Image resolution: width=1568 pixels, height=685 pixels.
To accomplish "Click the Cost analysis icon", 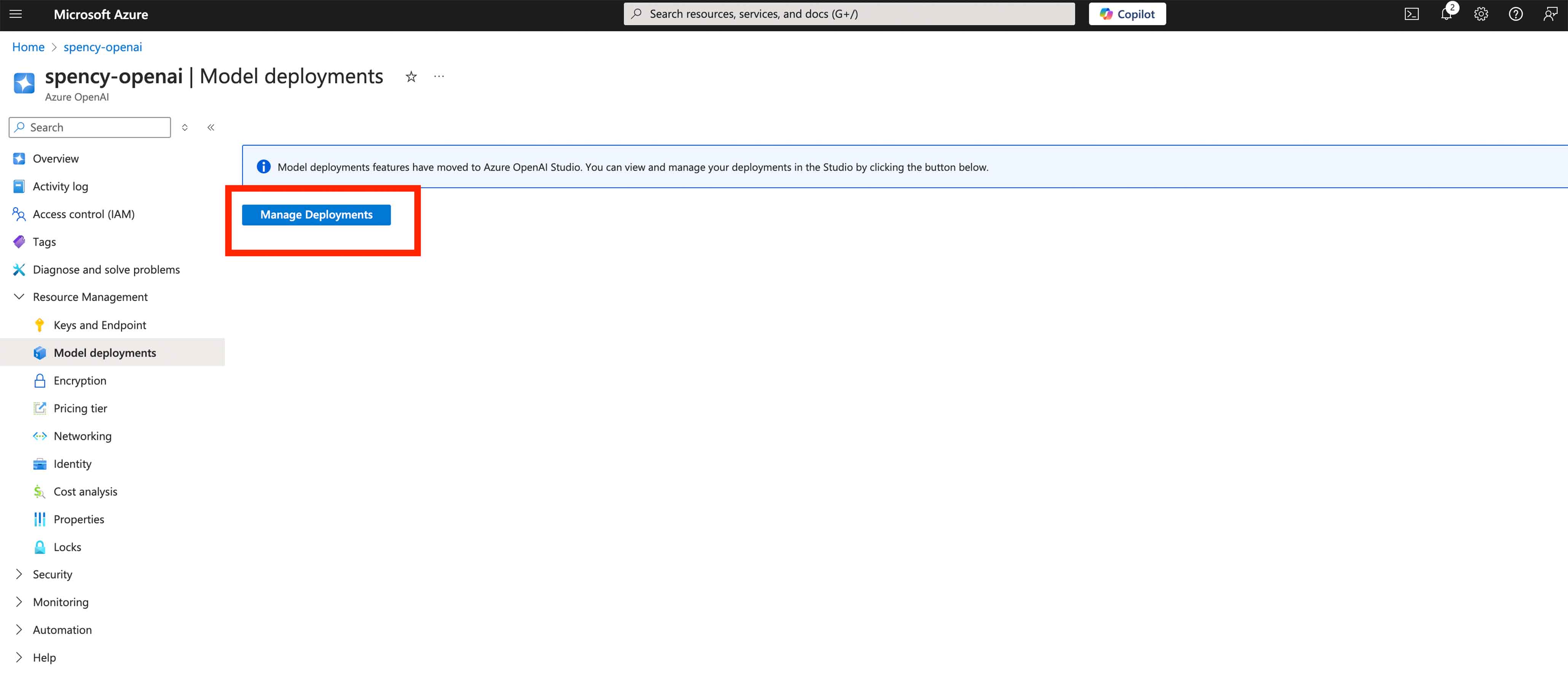I will tap(40, 491).
